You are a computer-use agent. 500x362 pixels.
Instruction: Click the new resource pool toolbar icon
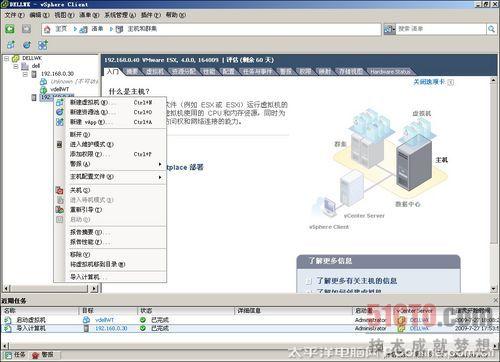pos(27,45)
